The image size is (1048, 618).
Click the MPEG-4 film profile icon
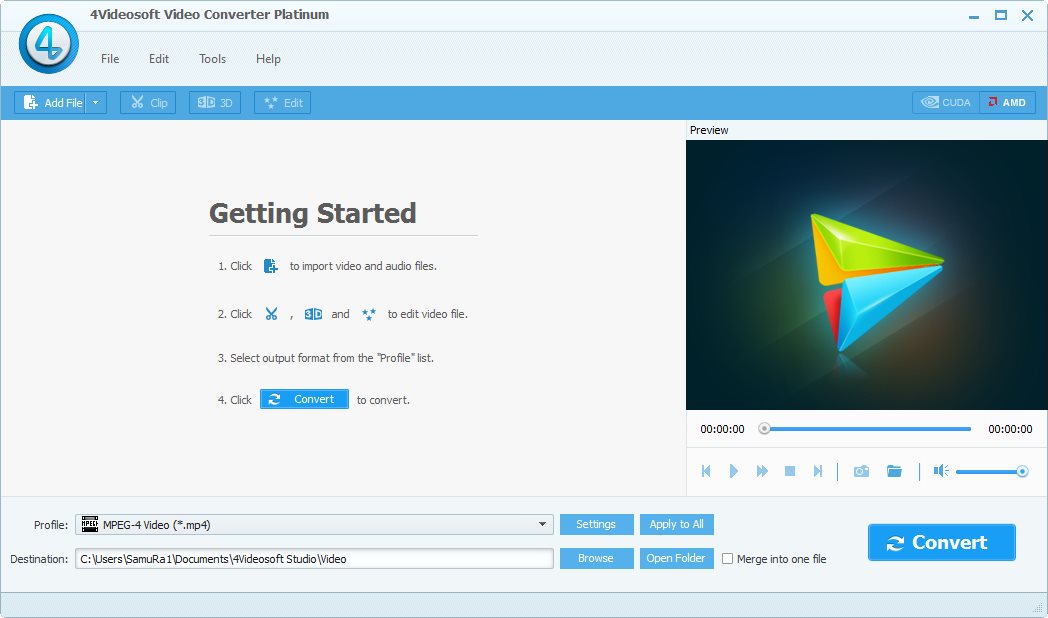click(90, 524)
